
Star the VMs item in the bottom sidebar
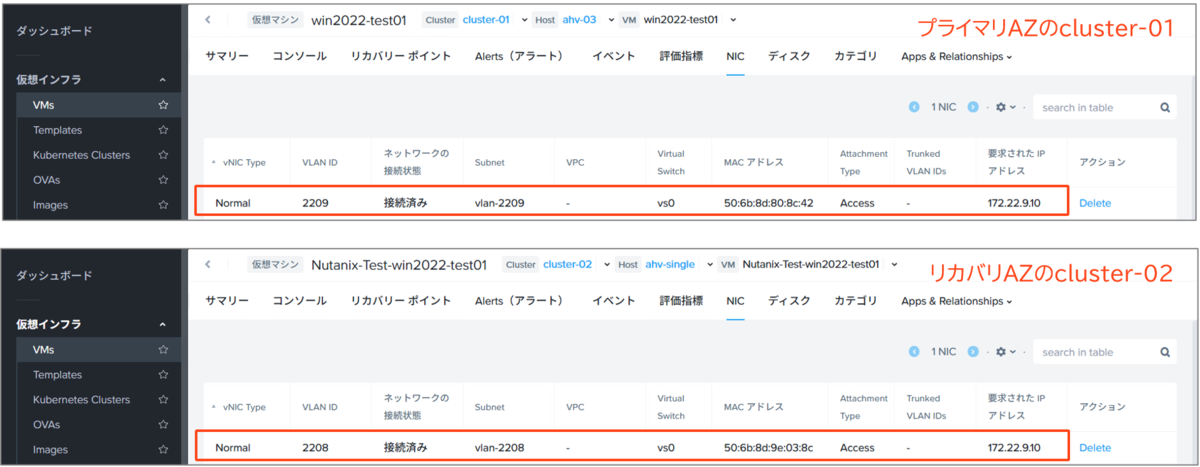coord(163,350)
